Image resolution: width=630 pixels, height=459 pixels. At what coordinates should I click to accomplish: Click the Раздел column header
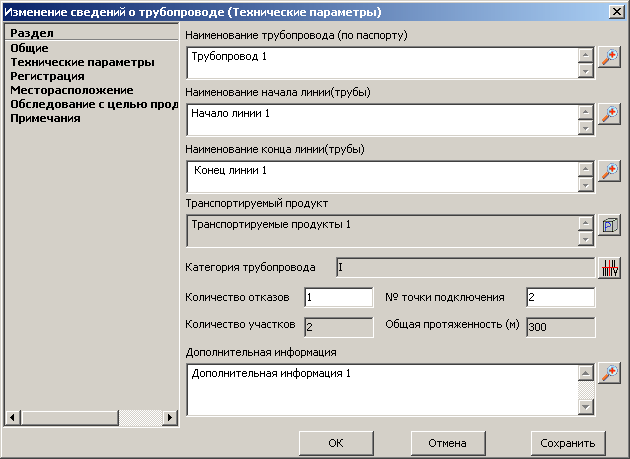pyautogui.click(x=92, y=33)
